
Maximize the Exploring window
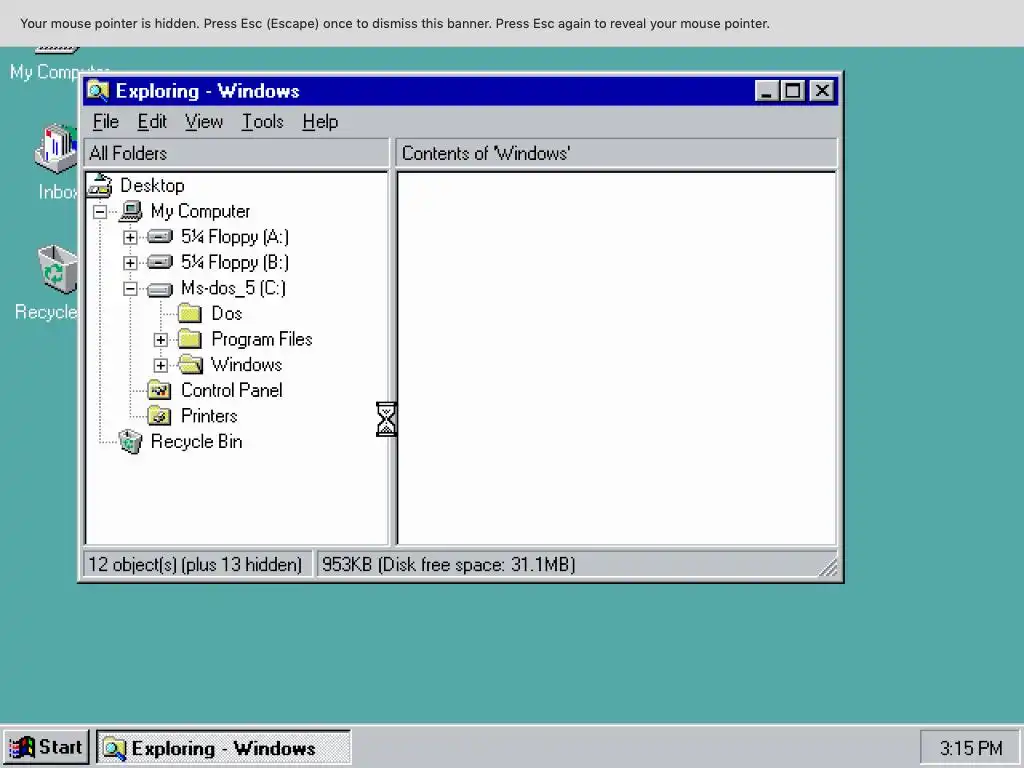point(792,91)
